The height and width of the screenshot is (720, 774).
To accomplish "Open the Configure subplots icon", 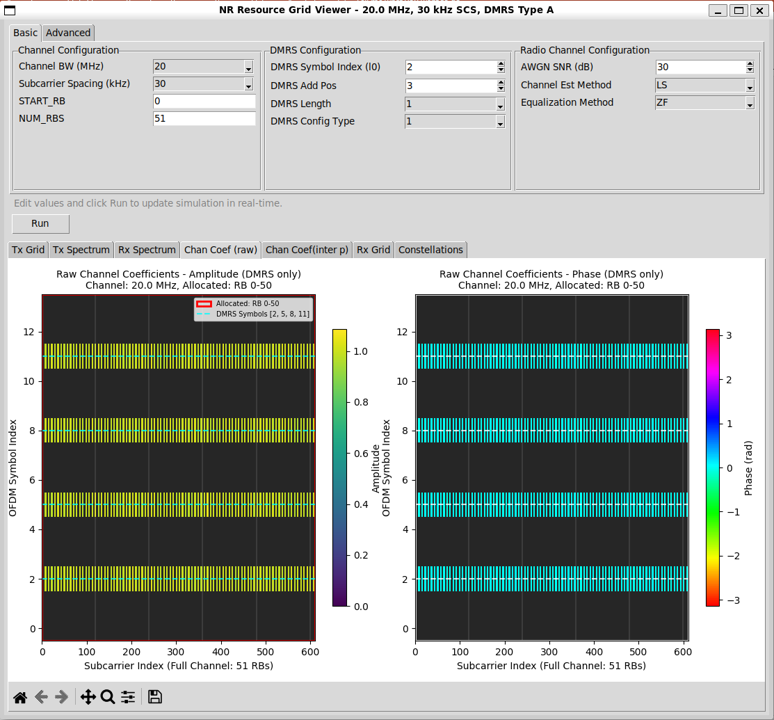I will [128, 697].
